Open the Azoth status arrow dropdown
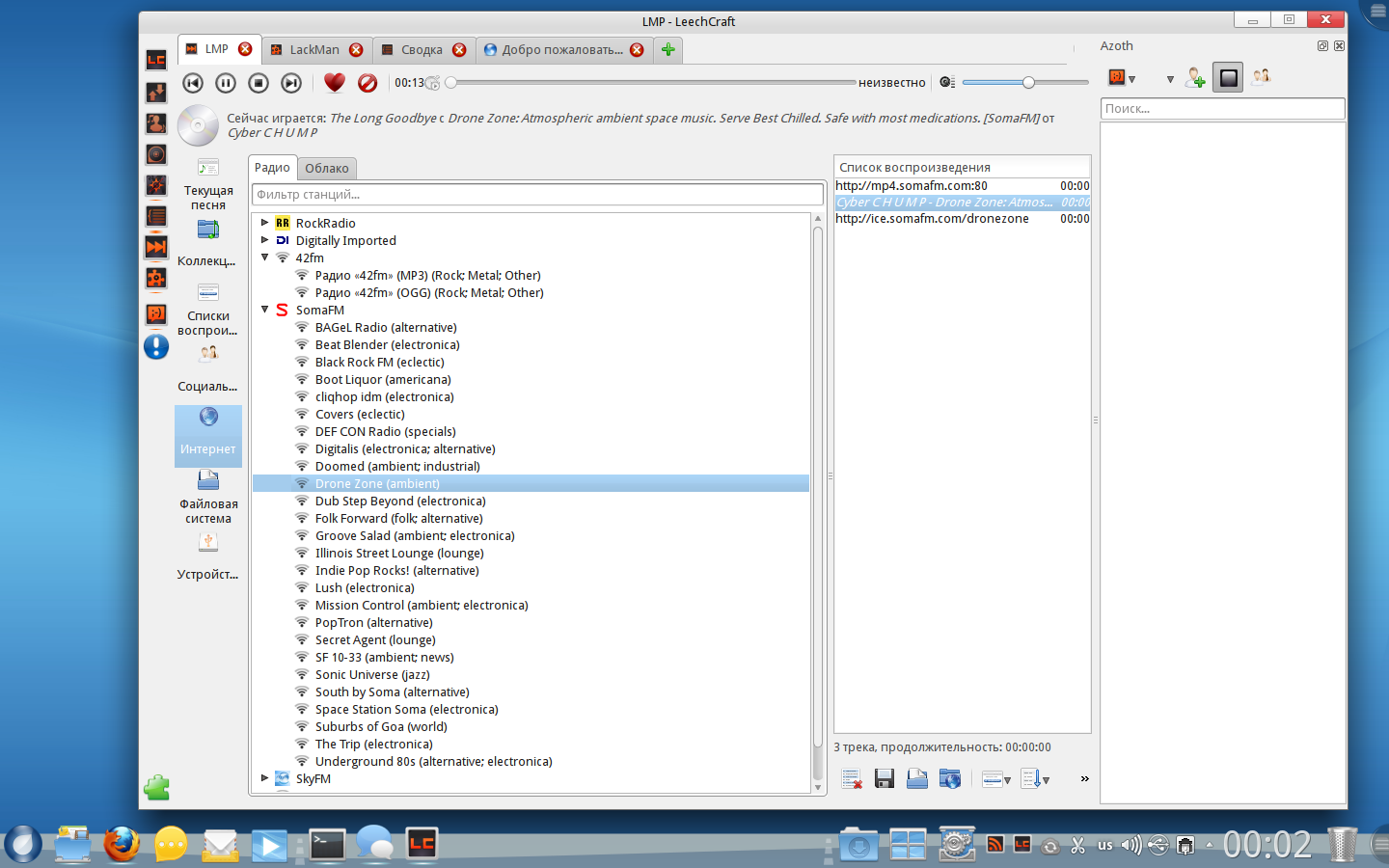This screenshot has width=1389, height=868. [x=1170, y=79]
